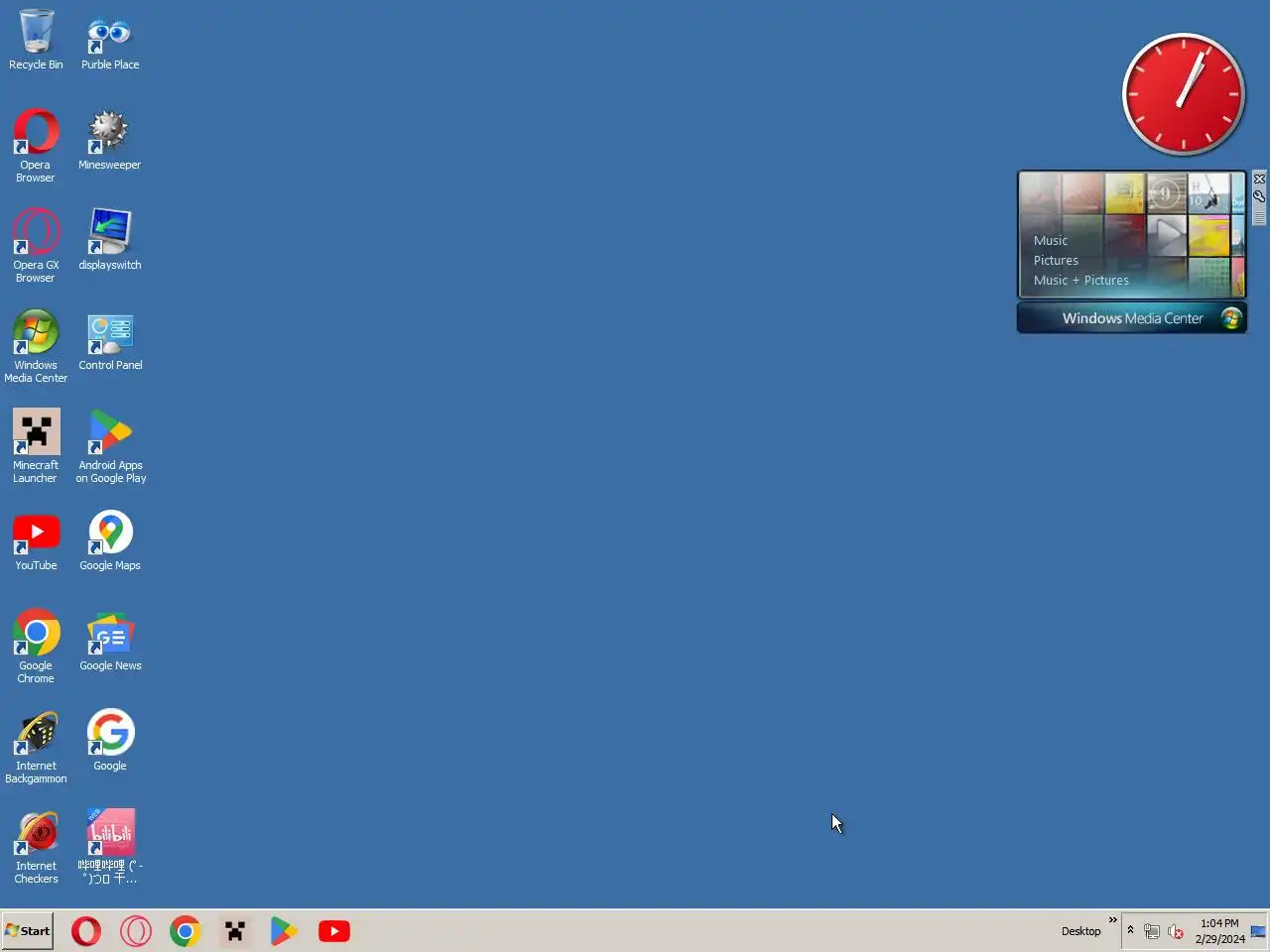
Task: Choose Music + Pictures in gadget
Action: coord(1081,280)
